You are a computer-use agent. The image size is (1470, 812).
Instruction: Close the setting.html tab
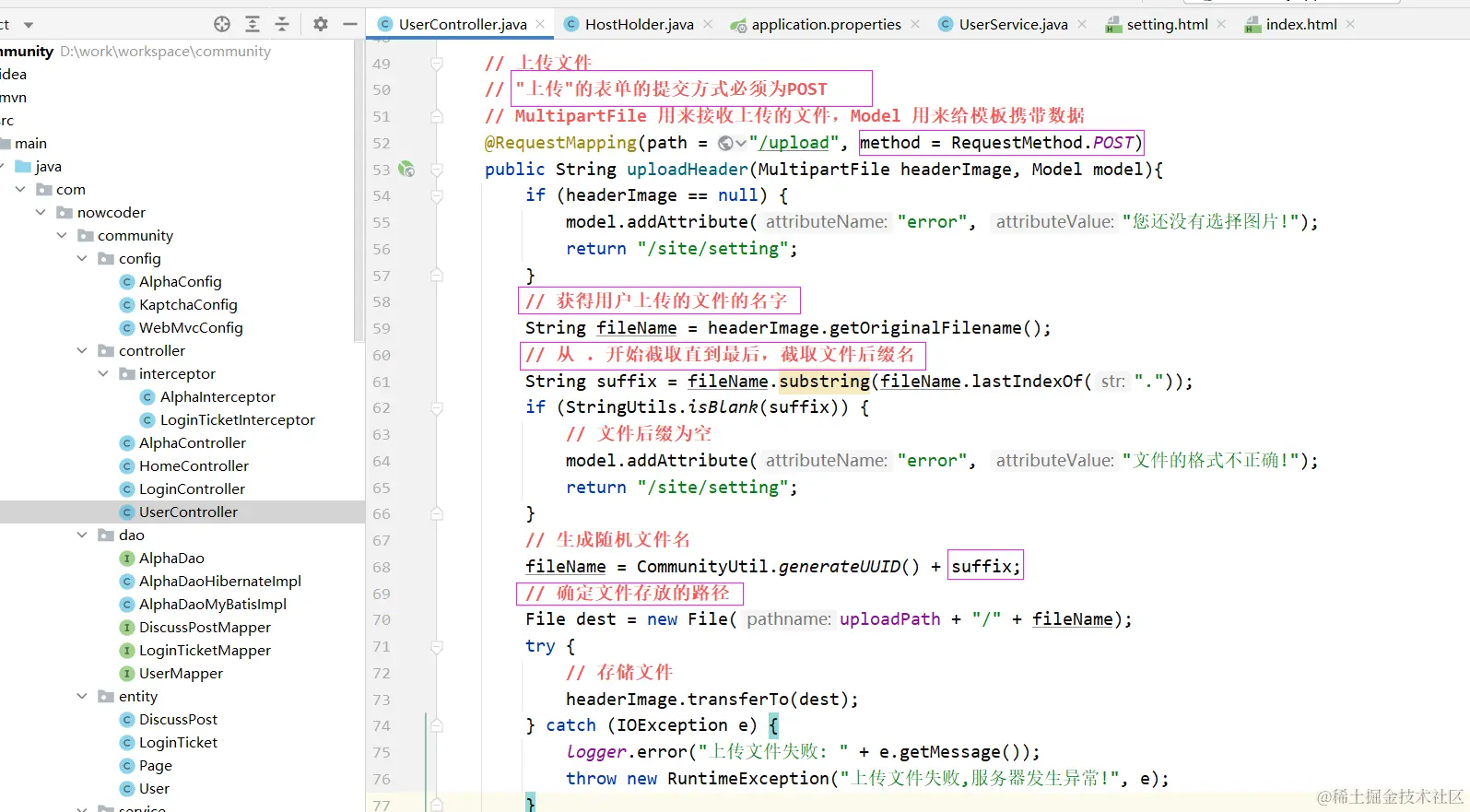click(1221, 24)
